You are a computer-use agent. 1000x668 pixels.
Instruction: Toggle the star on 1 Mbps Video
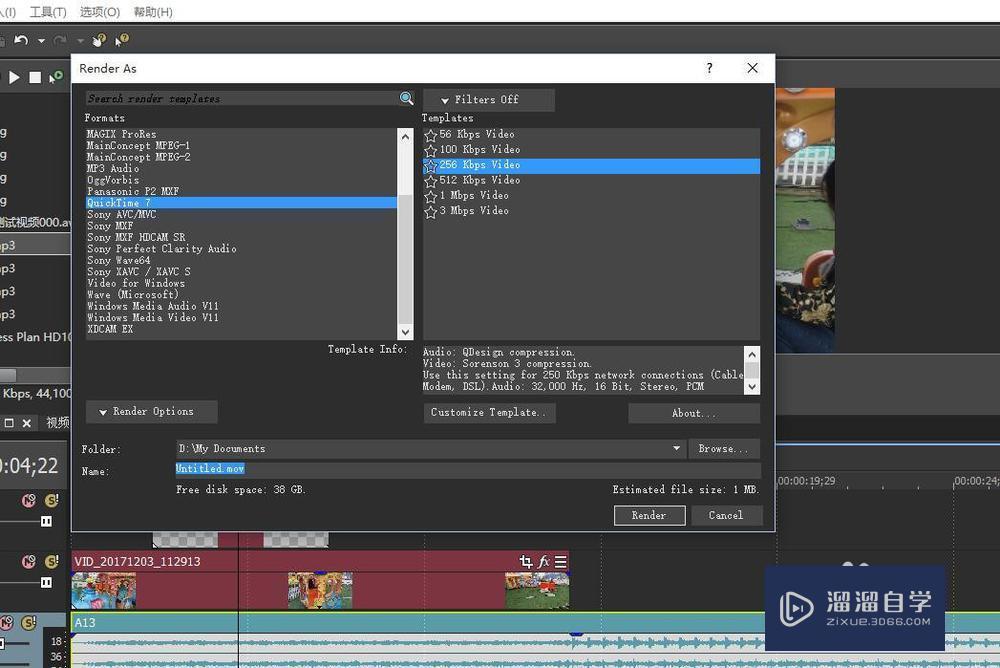430,196
